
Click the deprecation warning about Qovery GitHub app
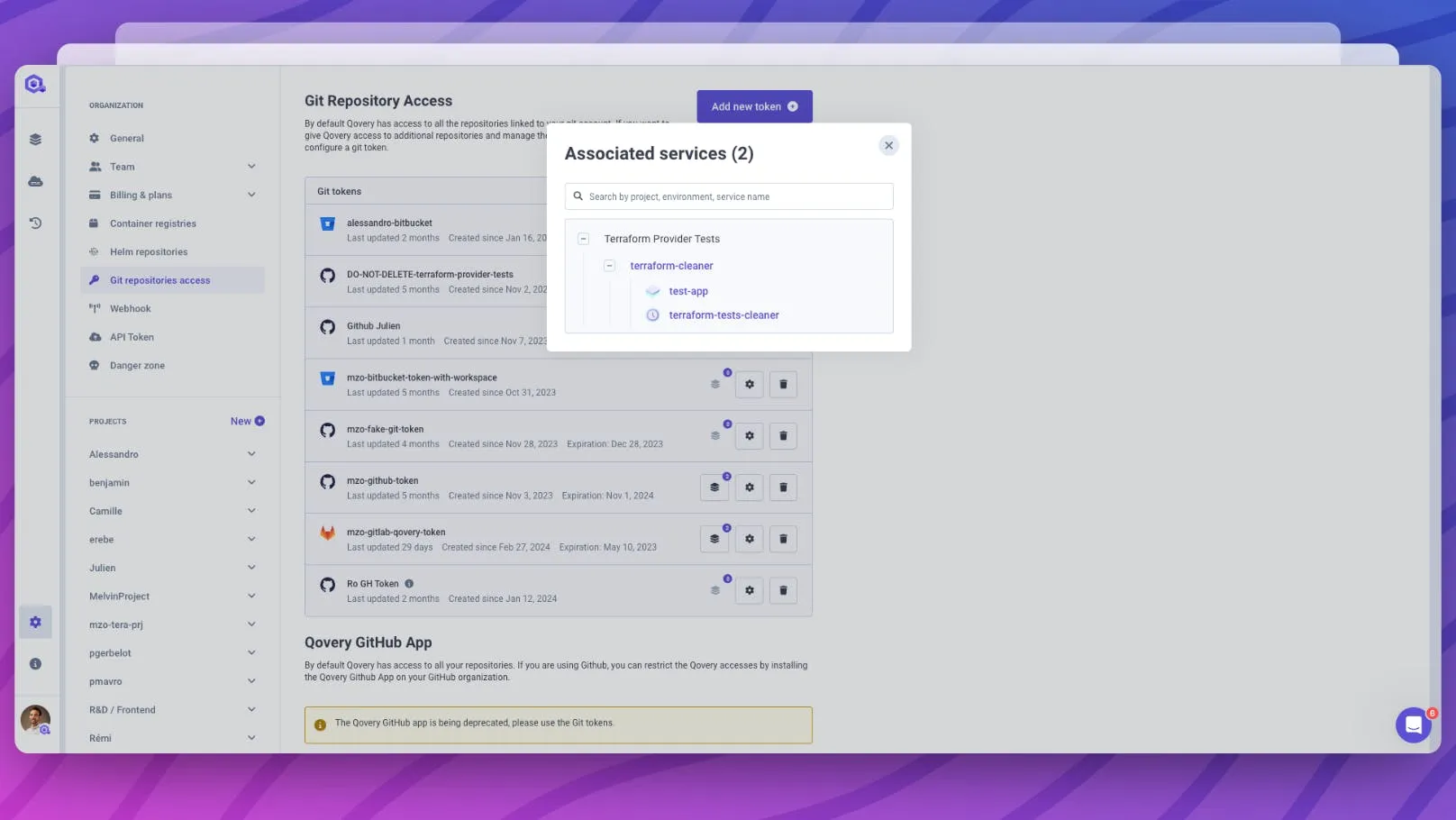558,724
